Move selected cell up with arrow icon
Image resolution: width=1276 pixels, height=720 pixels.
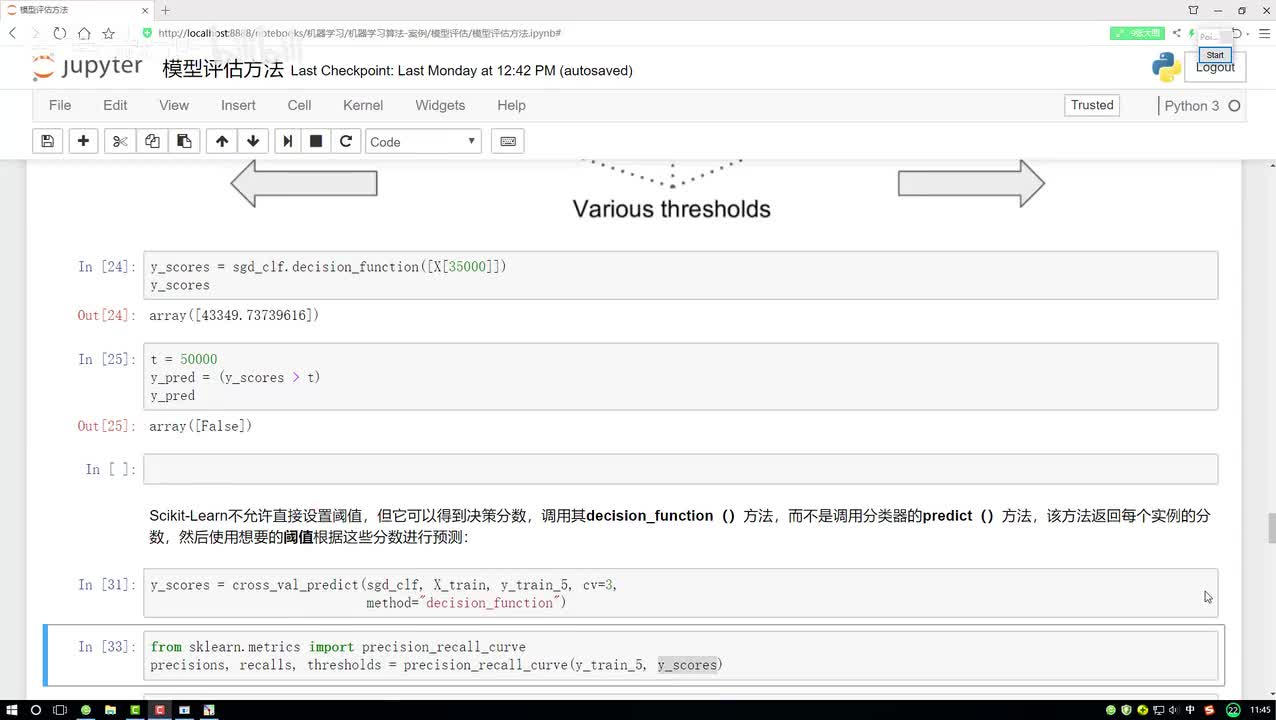tap(222, 141)
